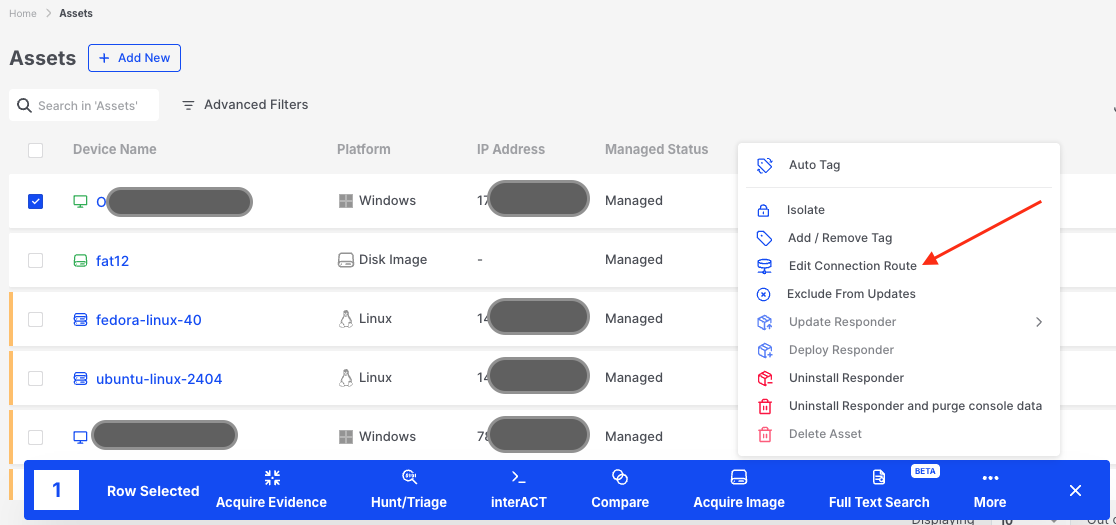Click the Compare icon
Viewport: 1116px width, 525px height.
(620, 477)
